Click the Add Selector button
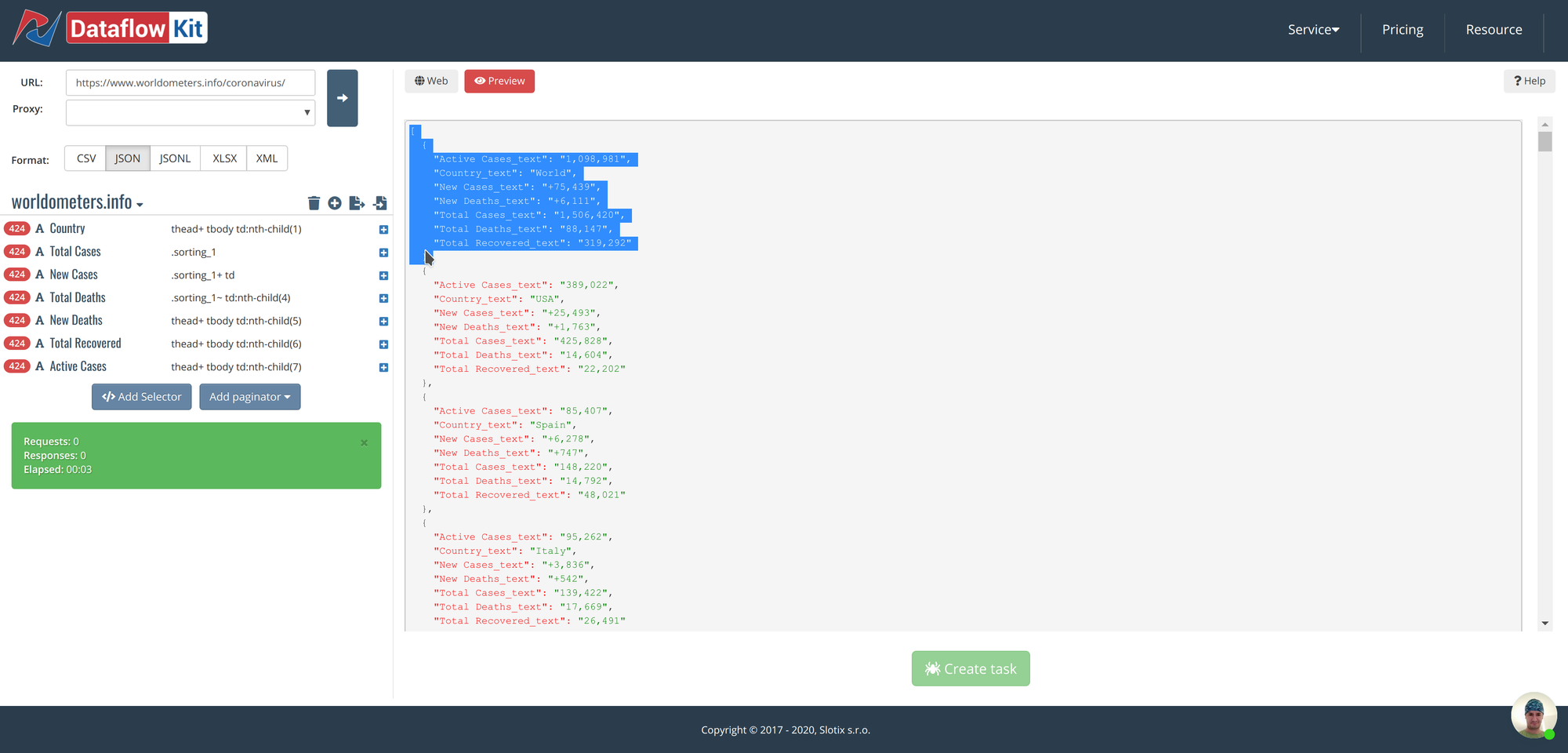This screenshot has width=1568, height=753. (x=141, y=397)
